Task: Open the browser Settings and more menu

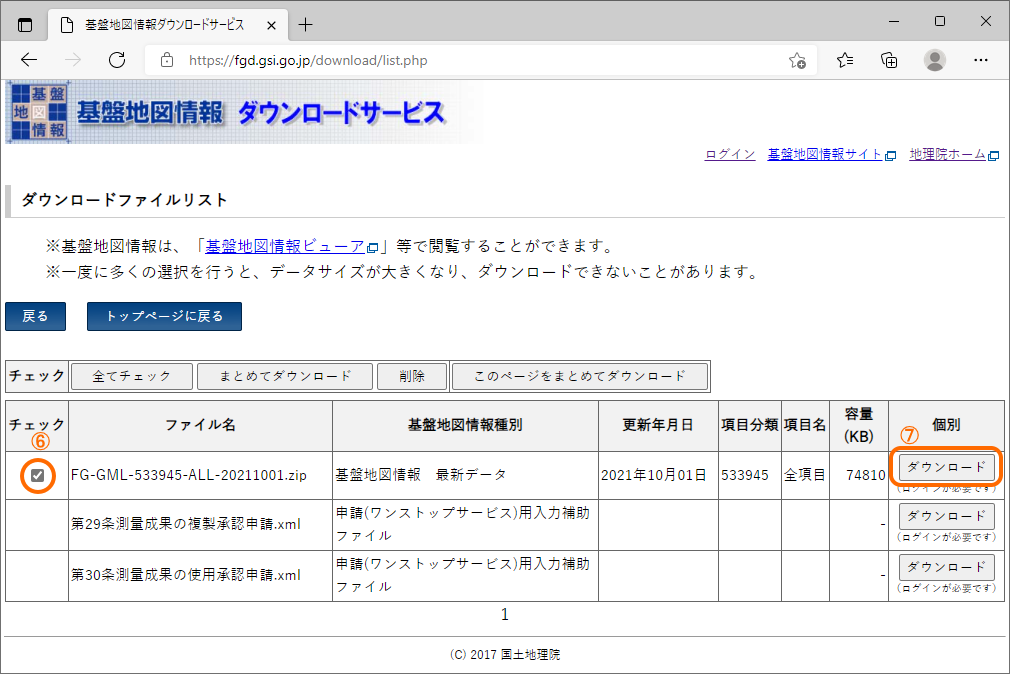Action: point(980,60)
